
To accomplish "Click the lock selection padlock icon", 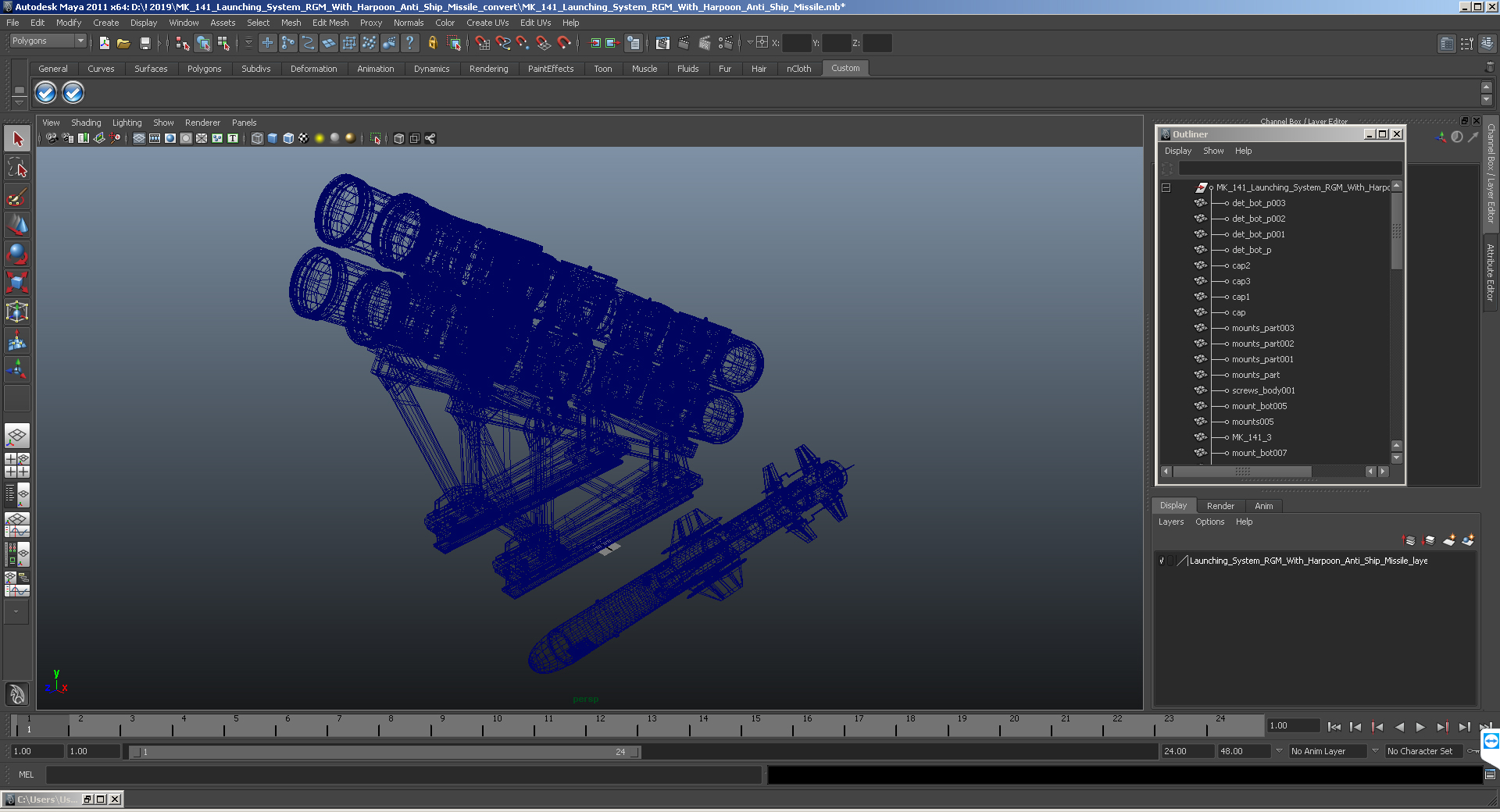I will point(432,43).
